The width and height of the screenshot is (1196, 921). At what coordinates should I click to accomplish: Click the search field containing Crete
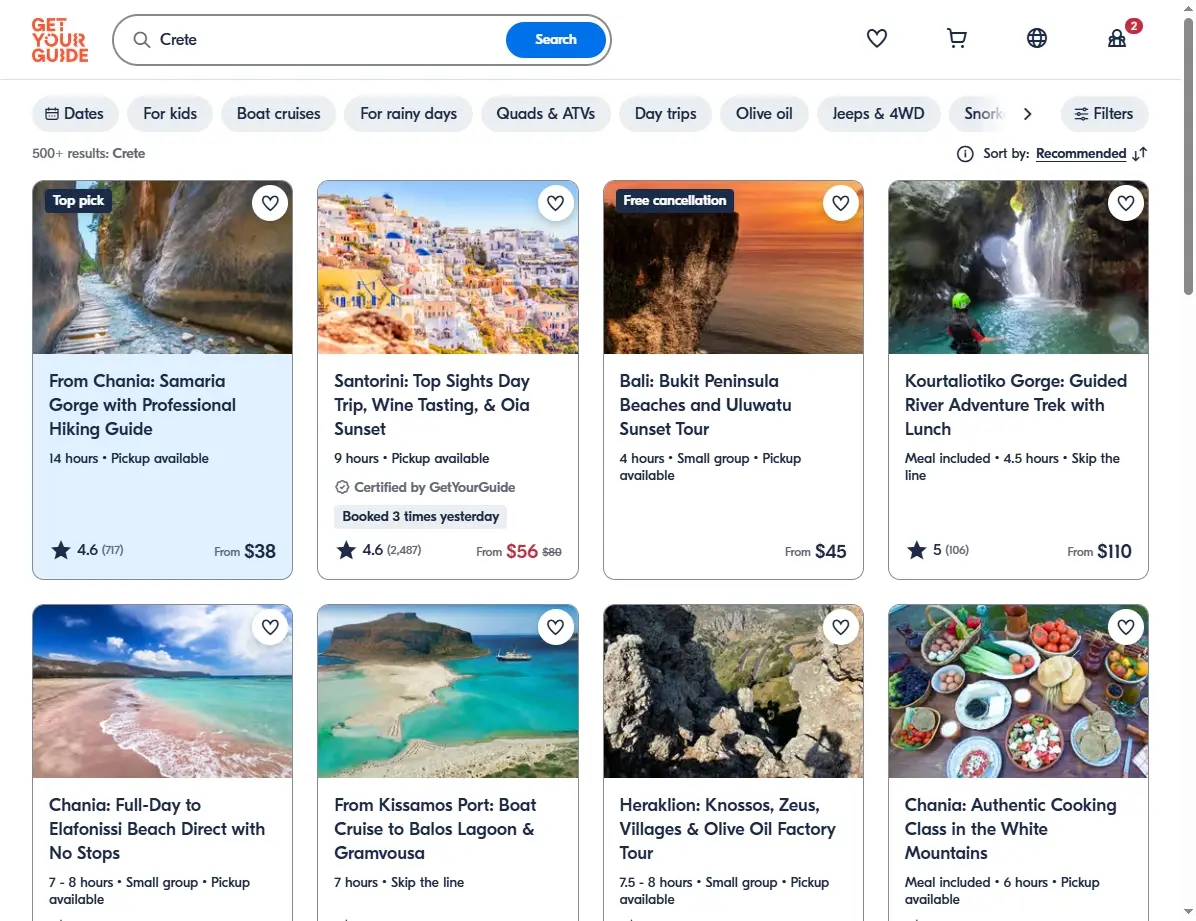tap(328, 40)
